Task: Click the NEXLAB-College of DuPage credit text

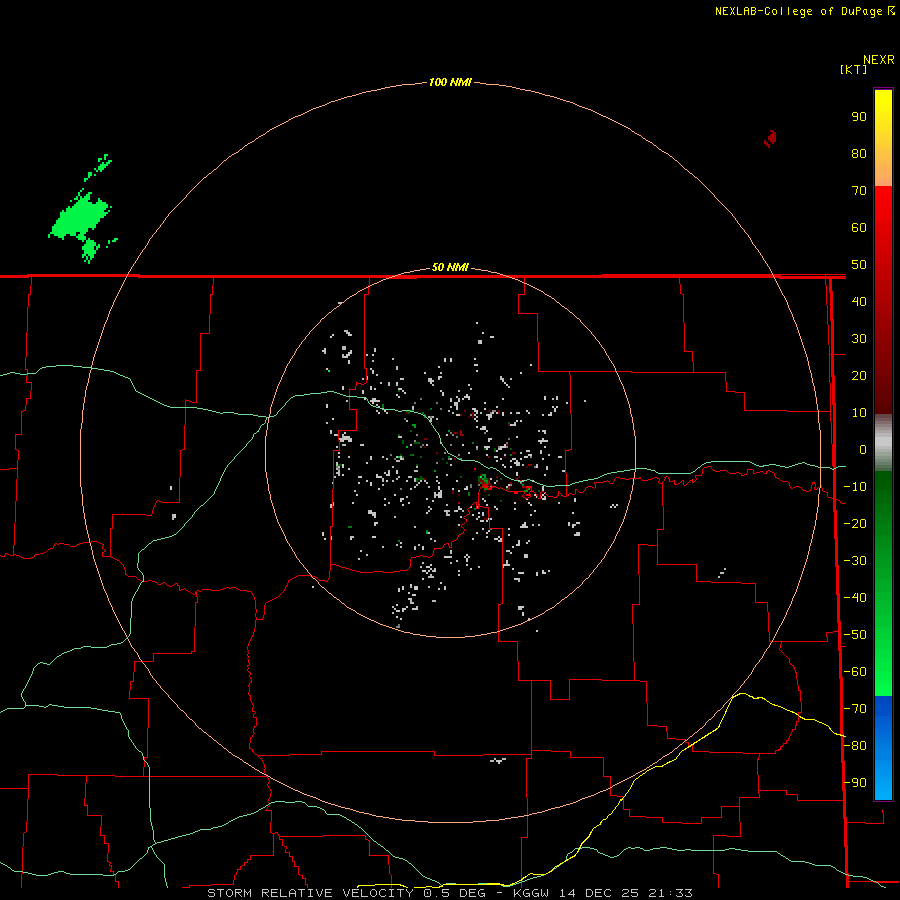Action: (798, 11)
